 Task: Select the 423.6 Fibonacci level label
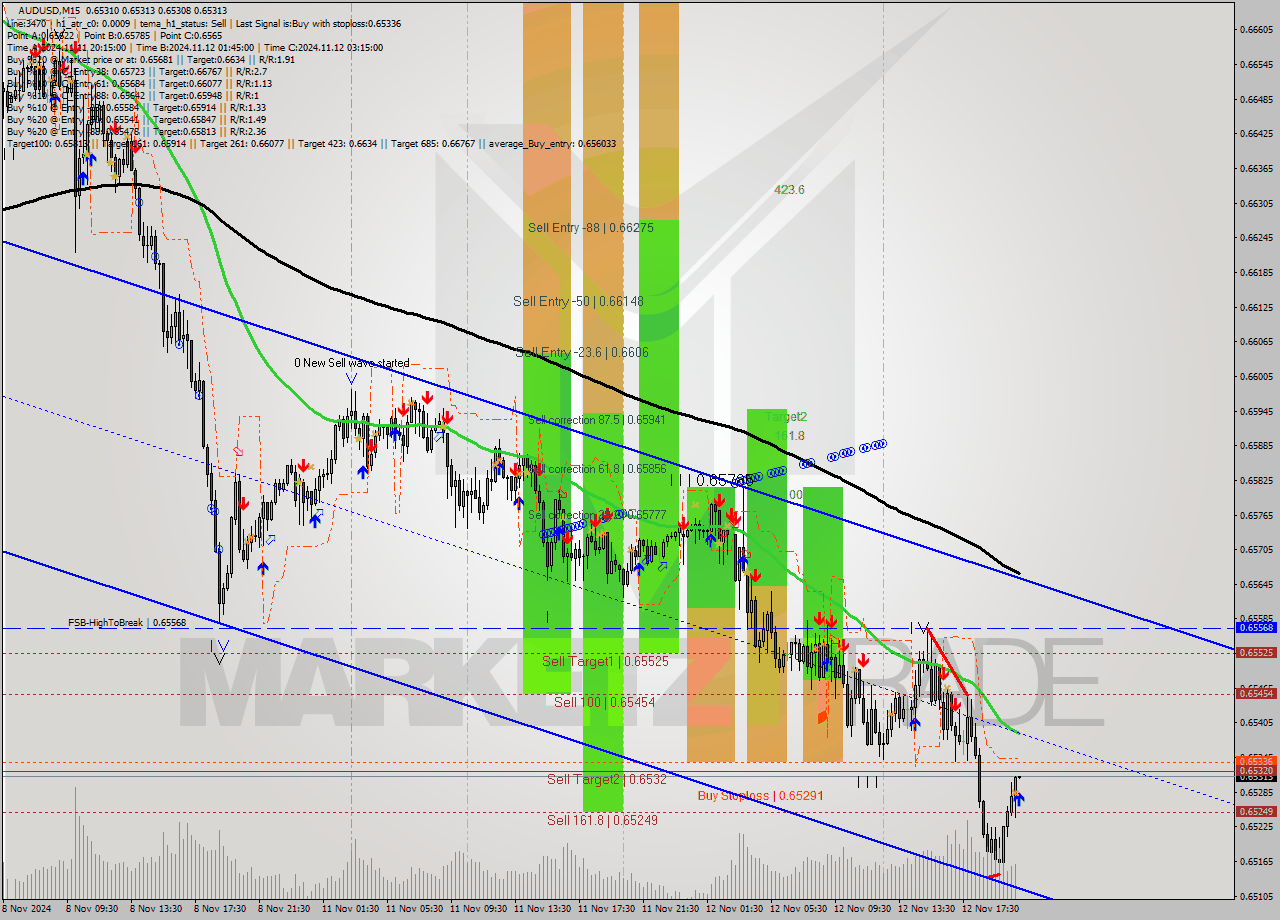789,190
